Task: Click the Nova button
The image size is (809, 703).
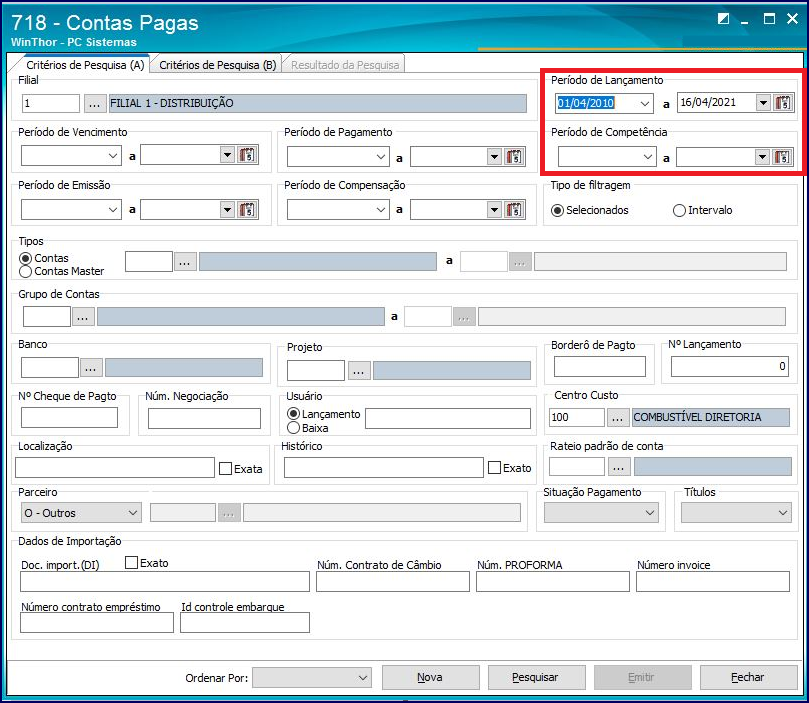Action: [x=430, y=677]
